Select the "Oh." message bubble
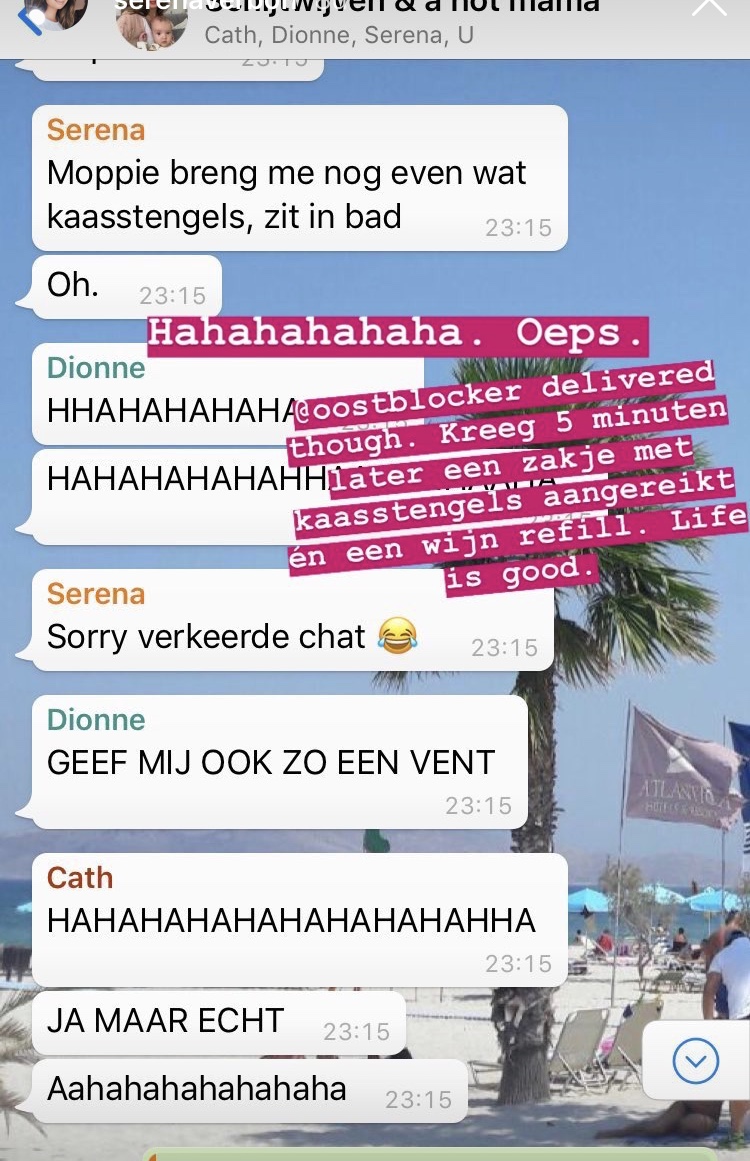 (126, 287)
